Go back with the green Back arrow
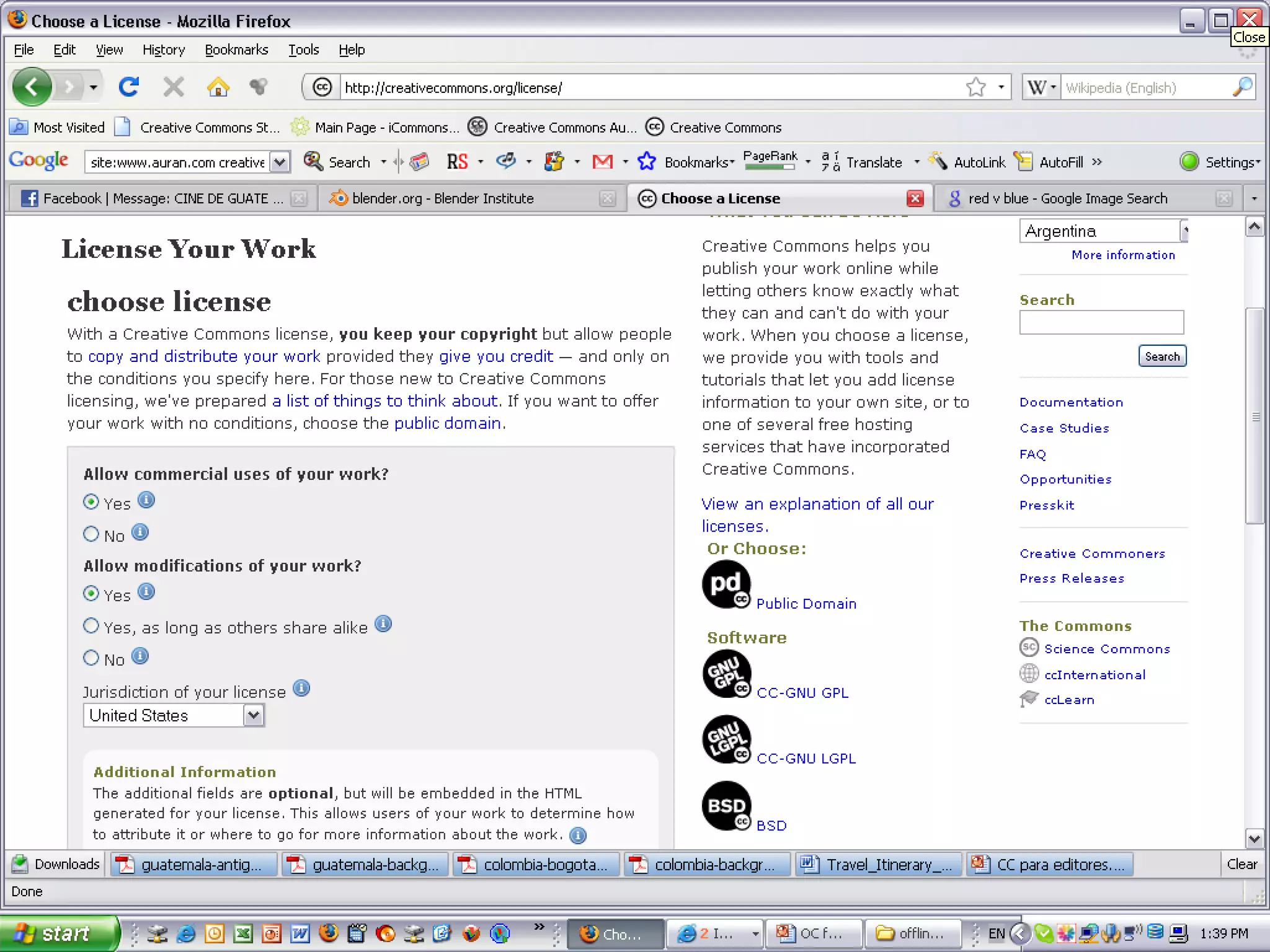 click(32, 87)
